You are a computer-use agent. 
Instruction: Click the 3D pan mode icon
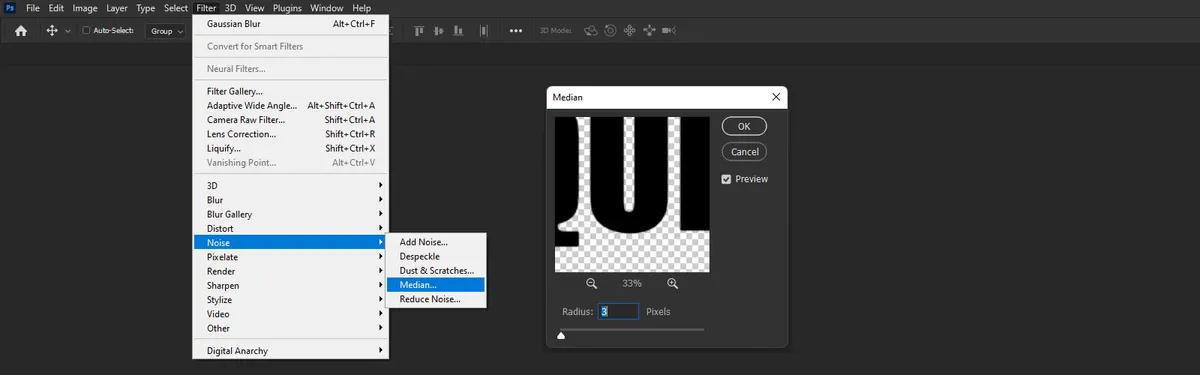point(630,31)
